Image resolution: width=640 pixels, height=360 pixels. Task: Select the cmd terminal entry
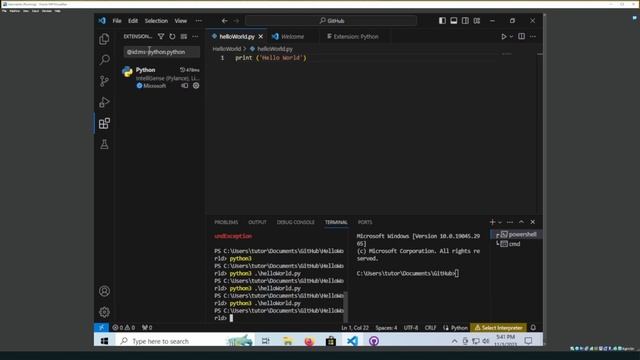[516, 244]
